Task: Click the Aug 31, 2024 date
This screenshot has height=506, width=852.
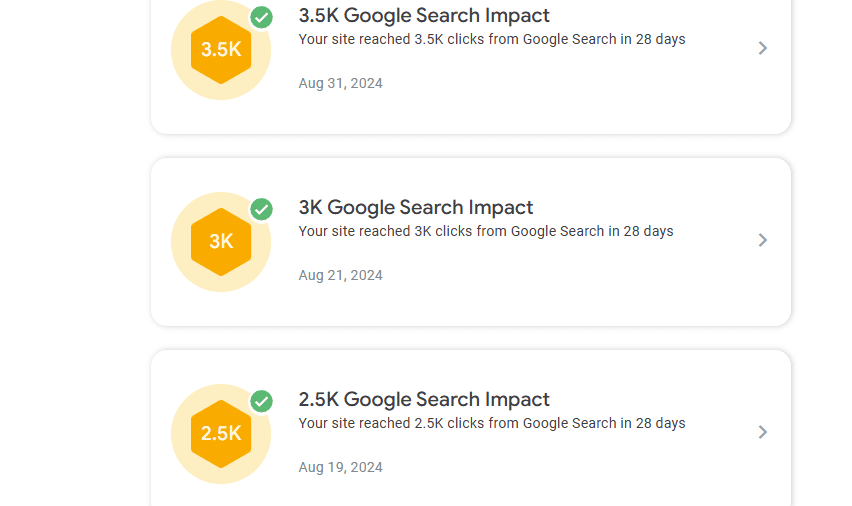Action: point(341,83)
